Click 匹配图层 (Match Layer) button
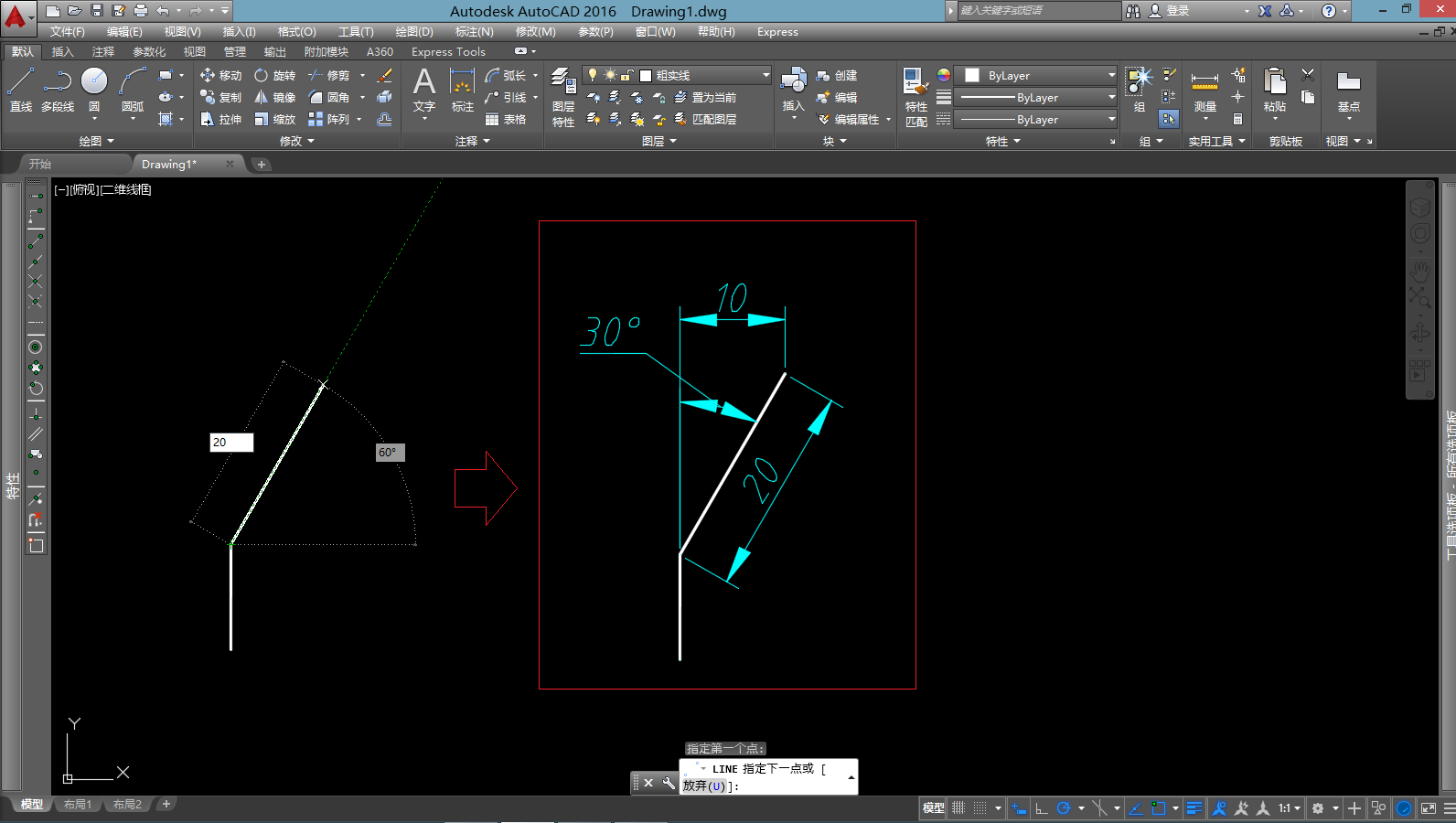 tap(705, 120)
